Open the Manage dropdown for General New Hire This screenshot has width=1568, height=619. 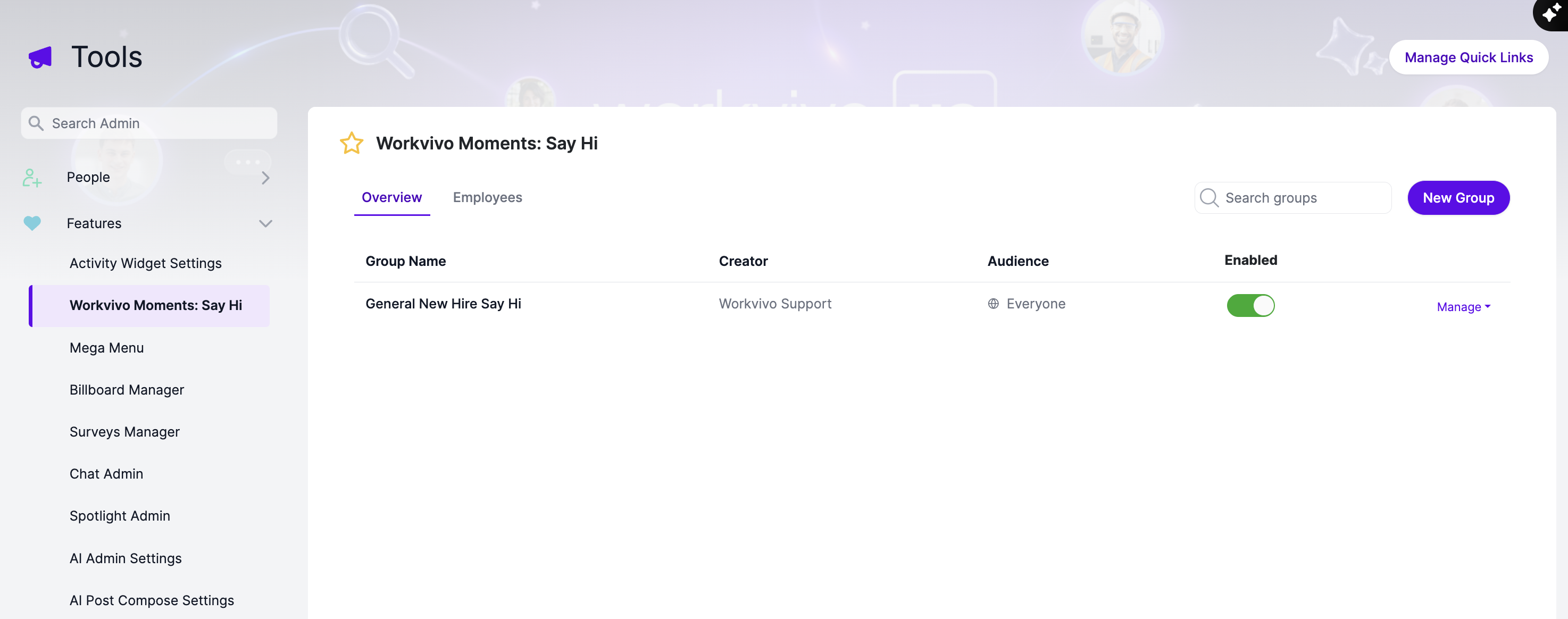pyautogui.click(x=1463, y=307)
